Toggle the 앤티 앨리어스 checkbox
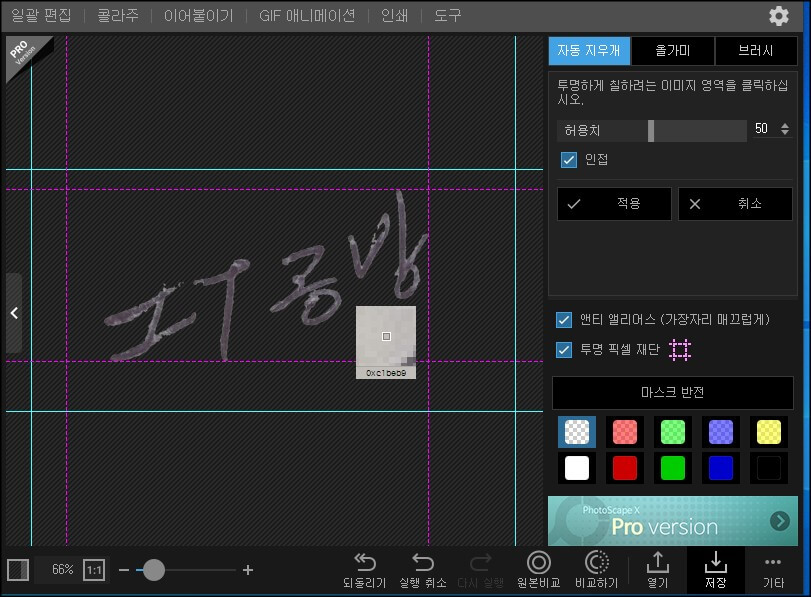This screenshot has width=811, height=597. pyautogui.click(x=564, y=320)
